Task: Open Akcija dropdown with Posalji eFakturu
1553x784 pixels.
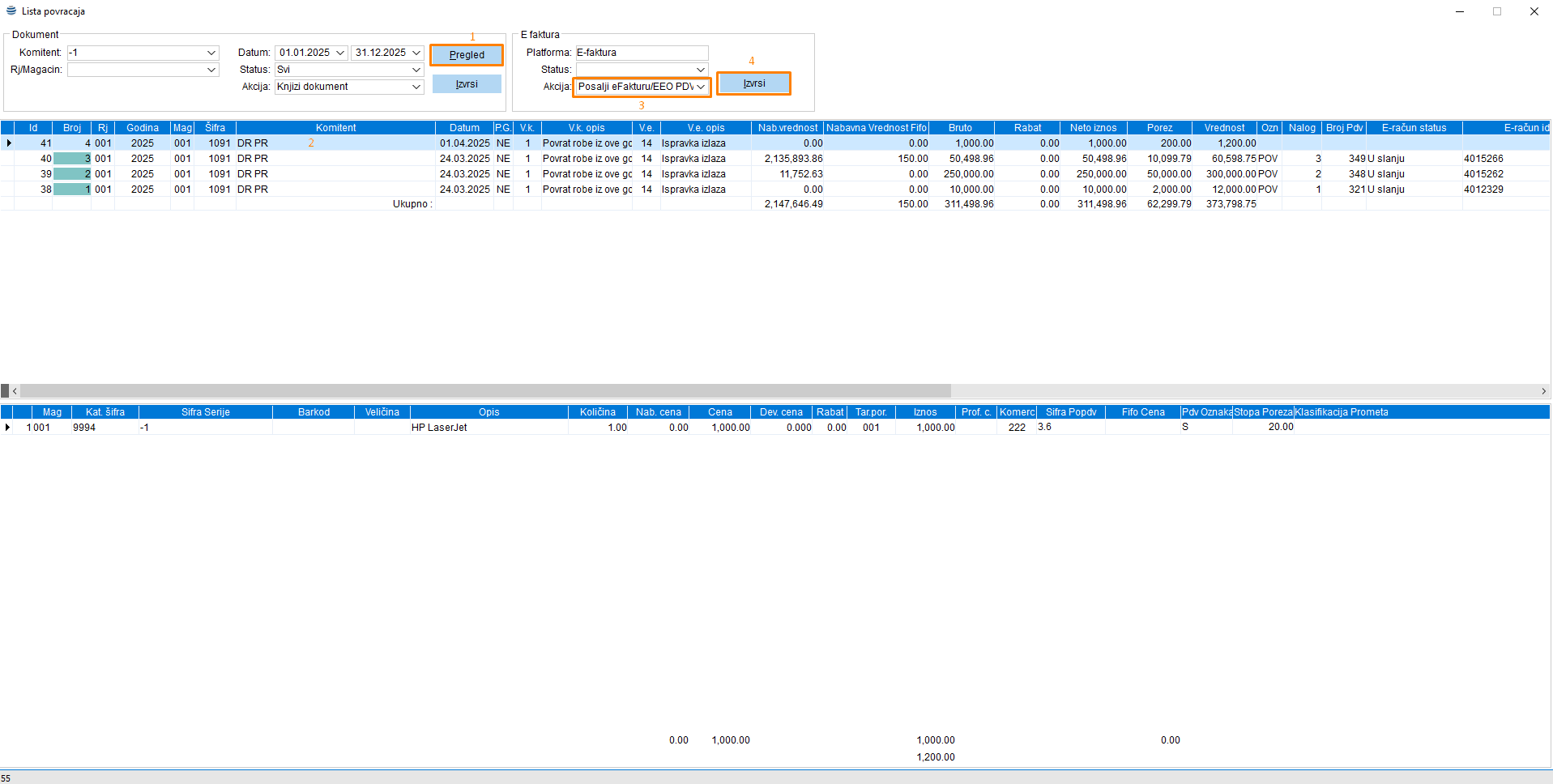Action: point(701,87)
